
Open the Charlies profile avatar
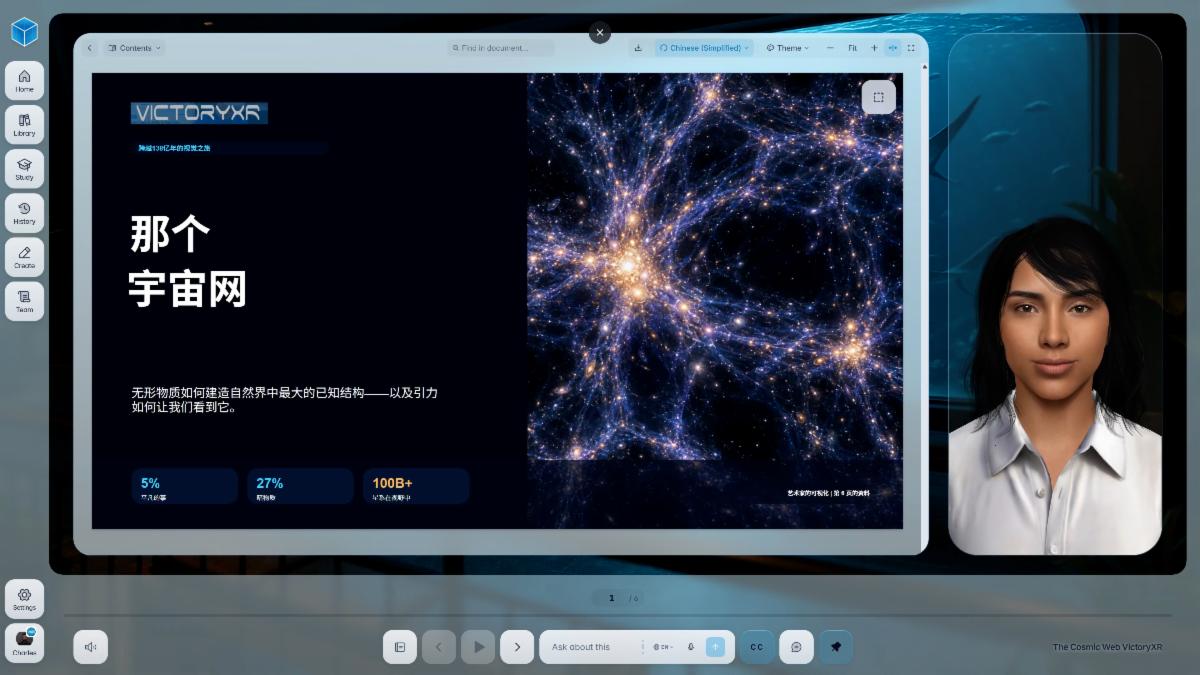click(24, 642)
